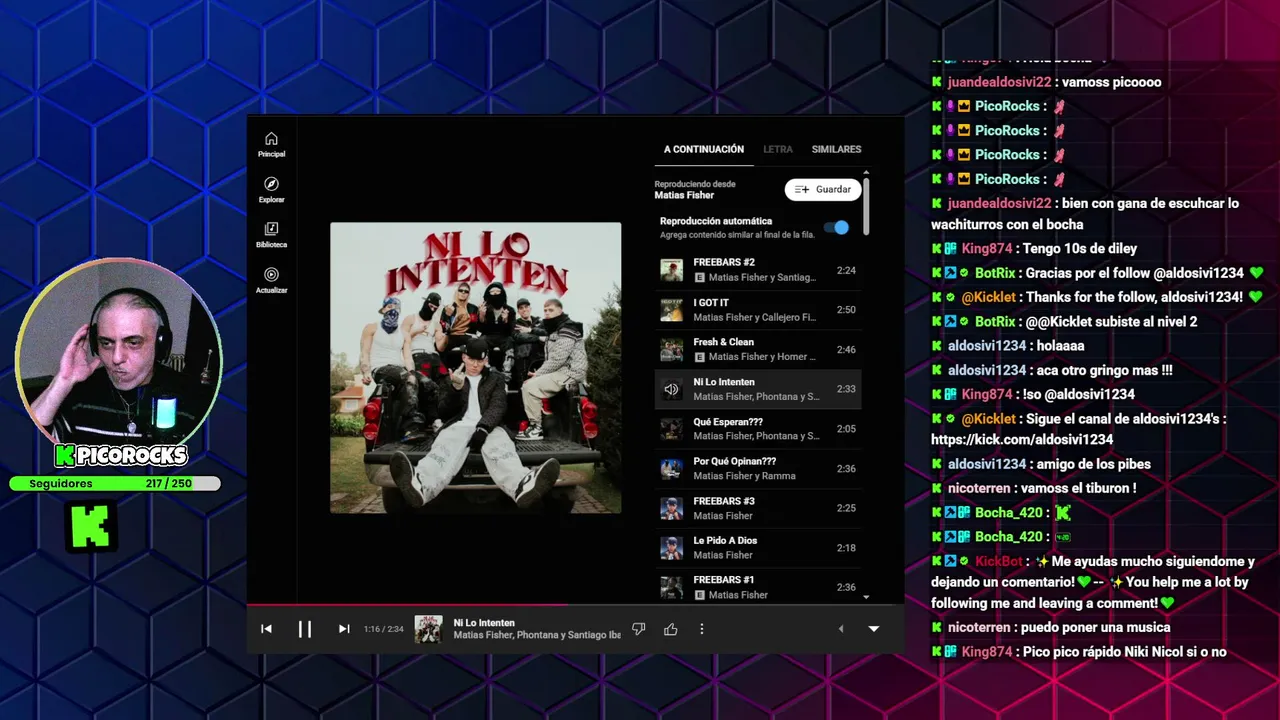This screenshot has height=720, width=1280.
Task: Click the Qué Esperan??? thumbnail
Action: (671, 429)
